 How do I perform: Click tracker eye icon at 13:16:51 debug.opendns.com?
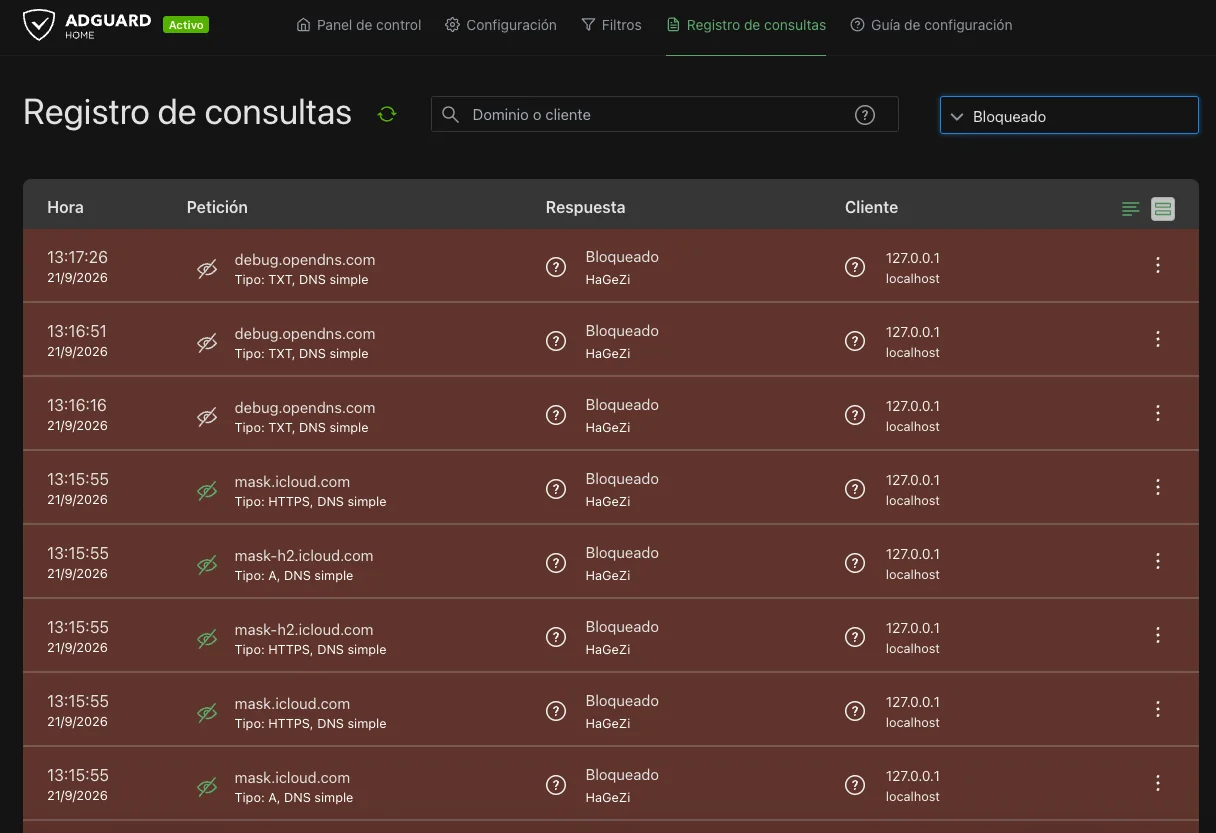(x=207, y=343)
